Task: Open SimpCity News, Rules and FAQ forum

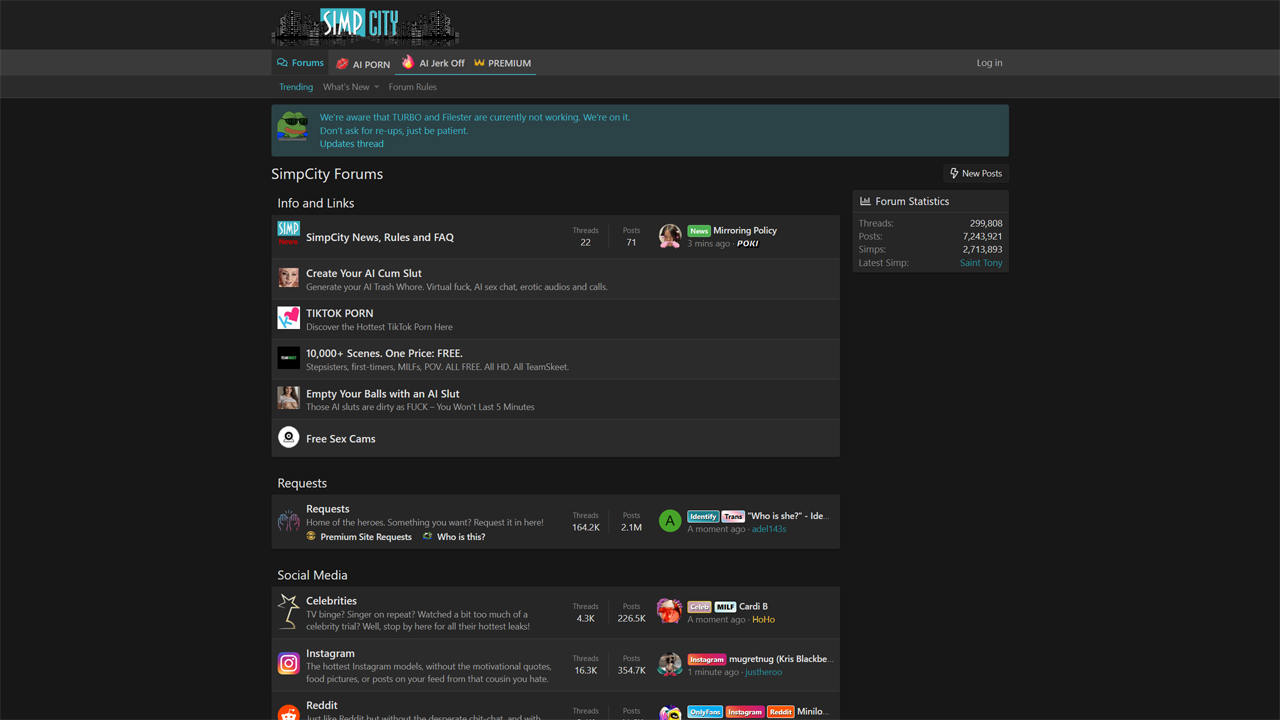Action: (x=380, y=237)
